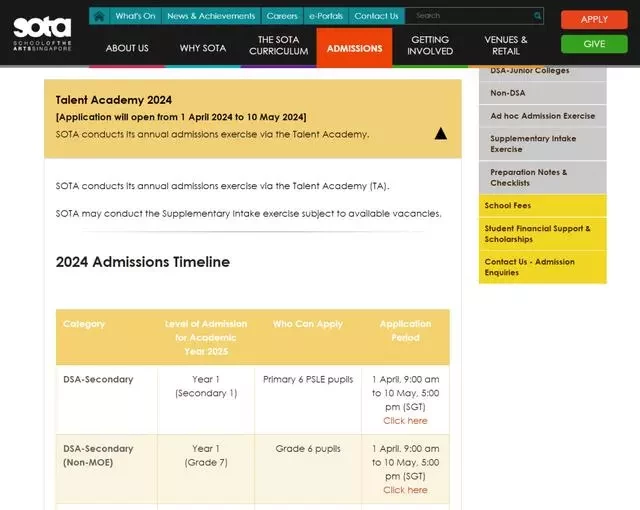Collapse the Talent Academy 2024 section arrow
The width and height of the screenshot is (640, 510).
click(x=440, y=133)
